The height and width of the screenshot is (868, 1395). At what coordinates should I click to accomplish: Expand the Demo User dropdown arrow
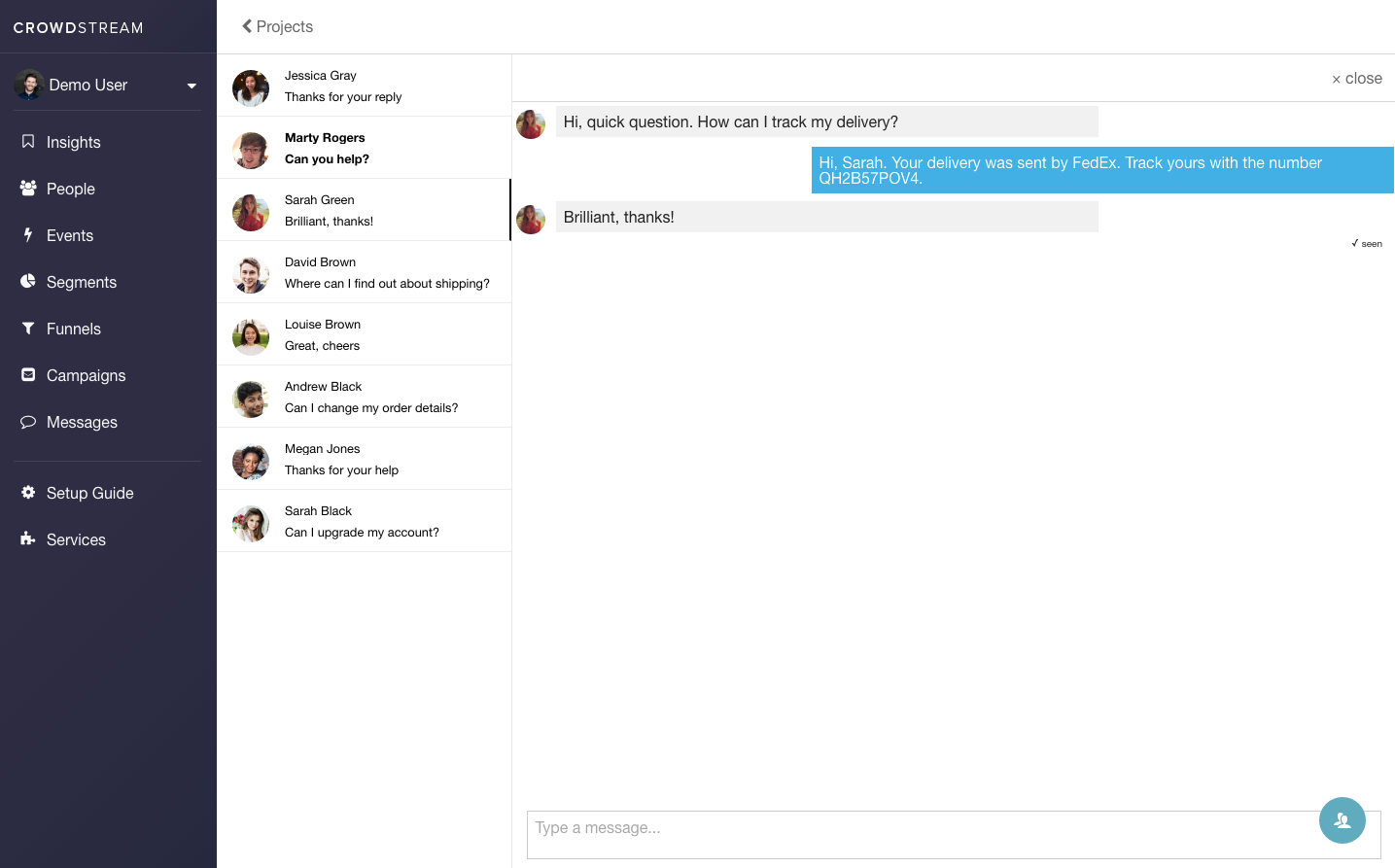click(192, 86)
